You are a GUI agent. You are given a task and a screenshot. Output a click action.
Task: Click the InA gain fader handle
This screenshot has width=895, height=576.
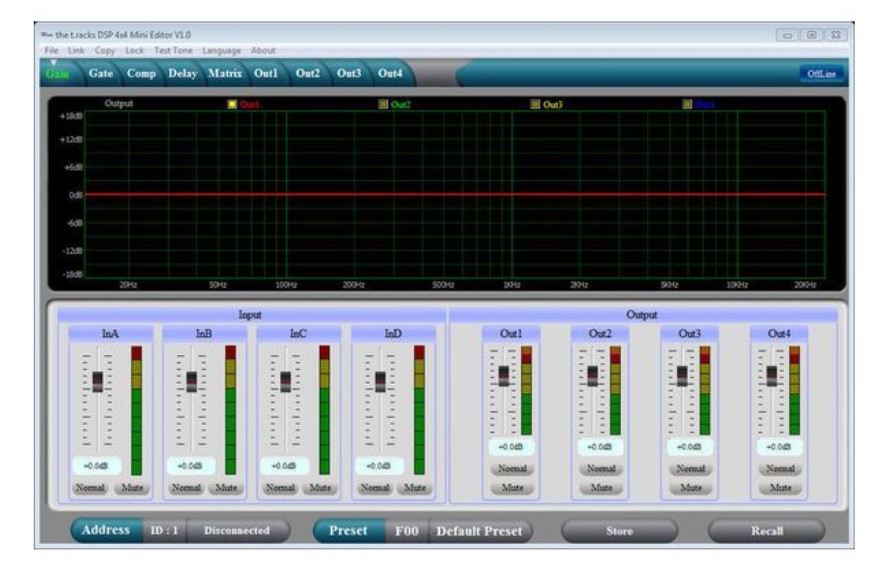tap(98, 381)
